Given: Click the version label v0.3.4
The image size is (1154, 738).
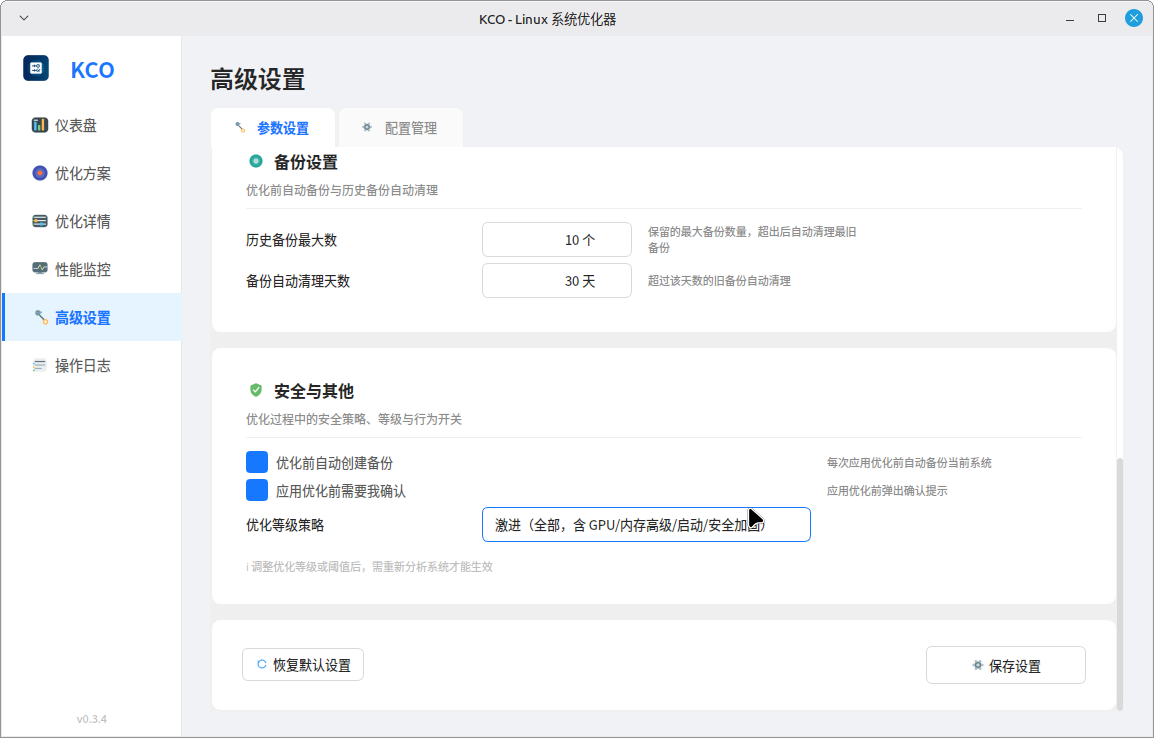Looking at the screenshot, I should (x=92, y=719).
